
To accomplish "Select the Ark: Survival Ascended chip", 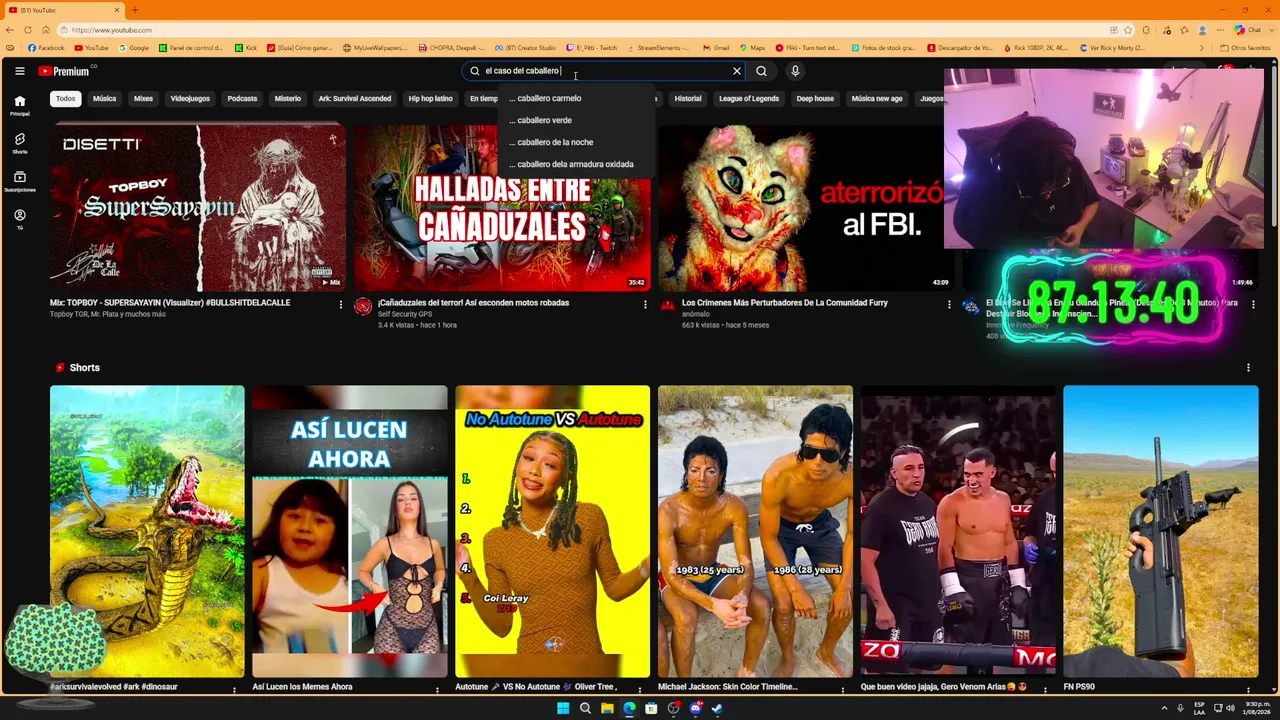I will 355,99.
